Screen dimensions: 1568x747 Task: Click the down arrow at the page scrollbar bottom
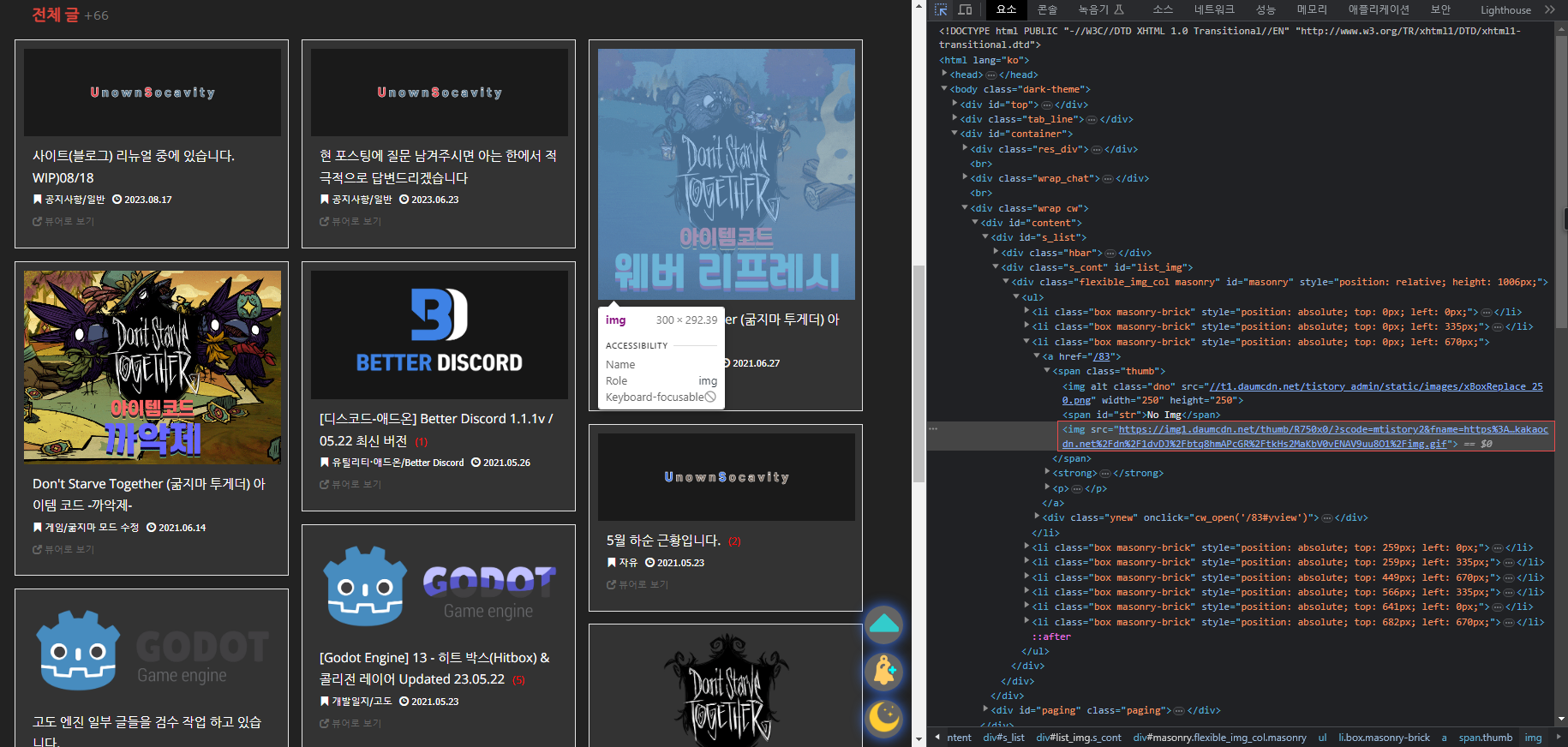[919, 738]
